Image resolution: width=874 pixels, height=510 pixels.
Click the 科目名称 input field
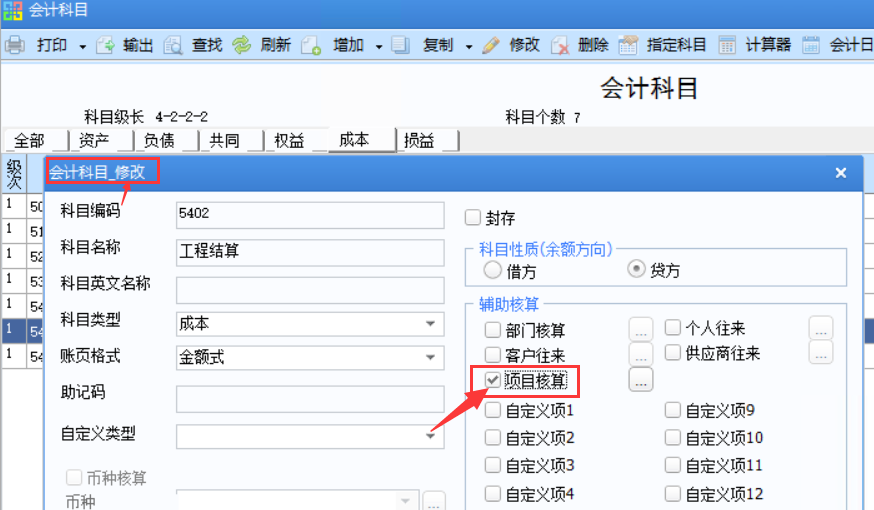309,252
